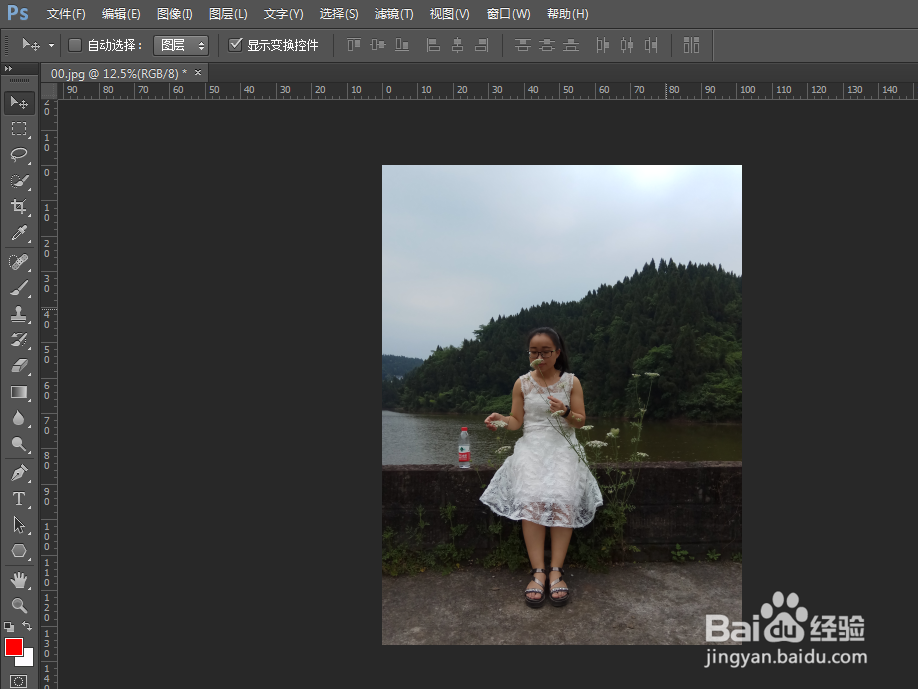The height and width of the screenshot is (689, 918).
Task: Select the Zoom magnifier tool
Action: click(x=19, y=605)
